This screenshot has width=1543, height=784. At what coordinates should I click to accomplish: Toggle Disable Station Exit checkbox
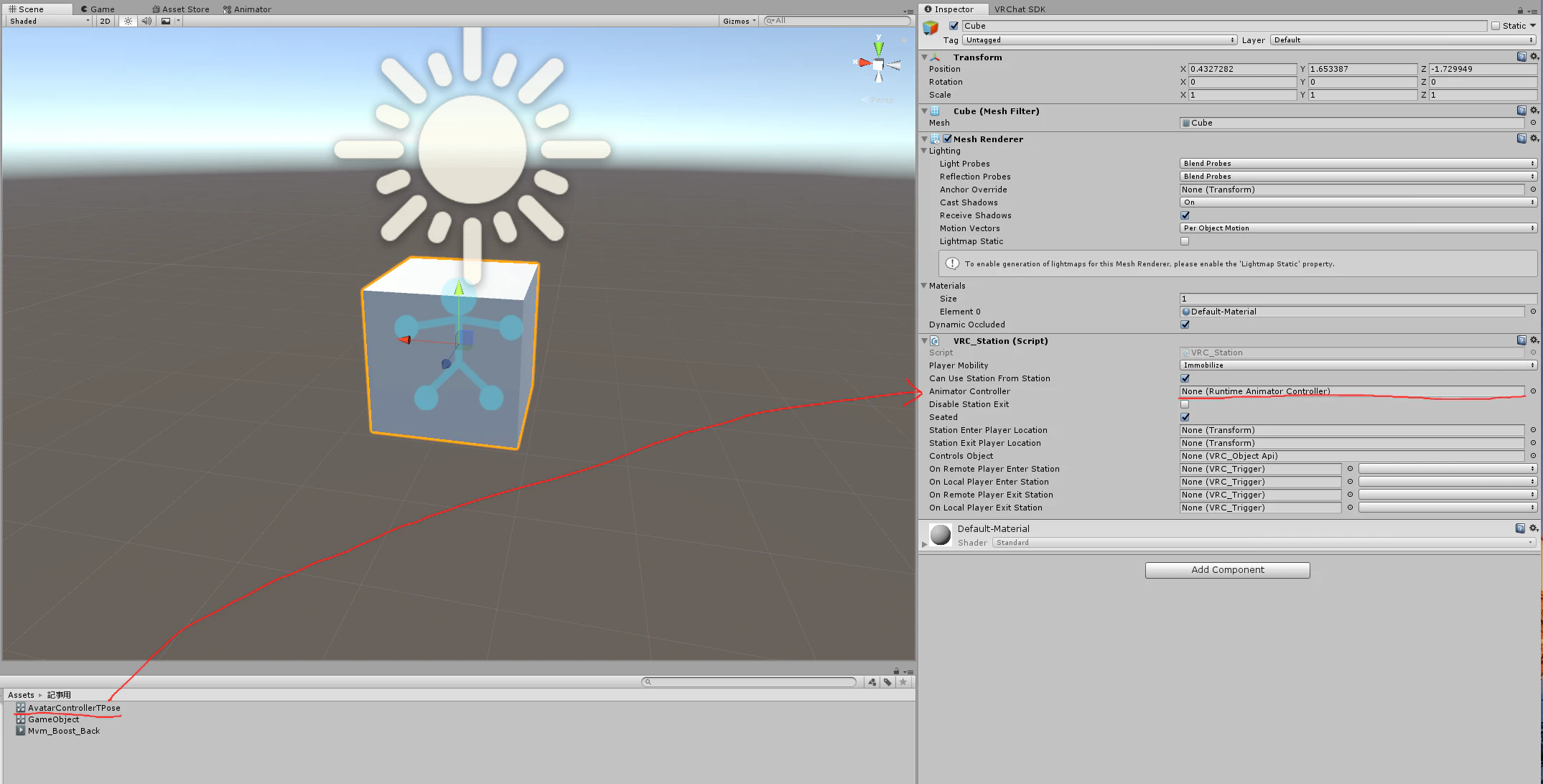point(1185,404)
